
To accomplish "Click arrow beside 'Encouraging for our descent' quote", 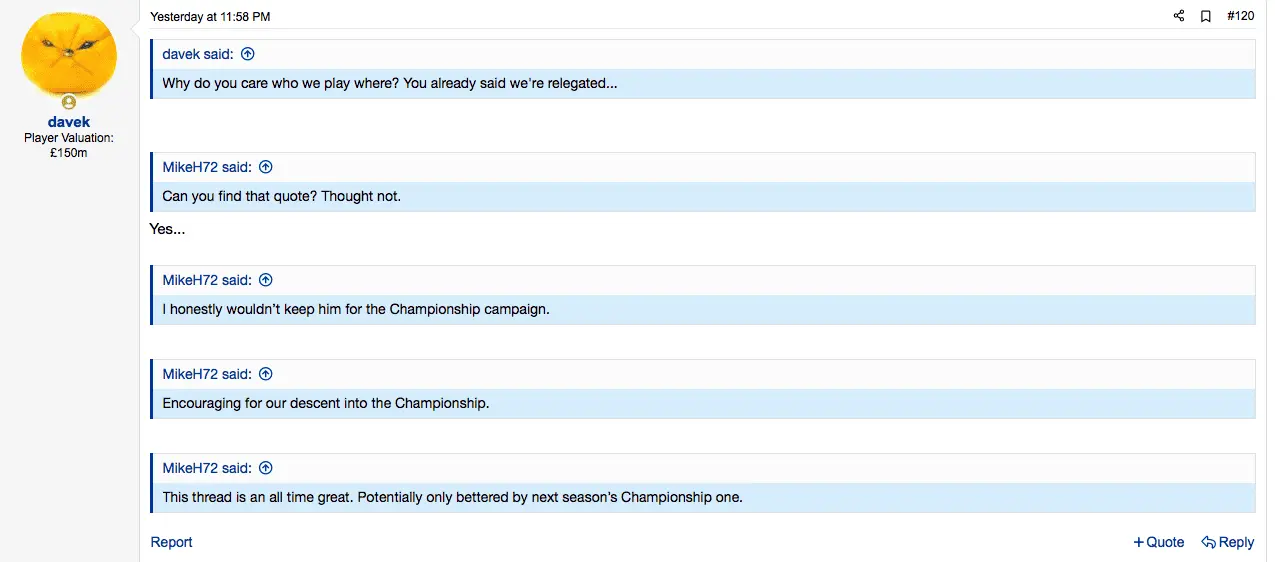I will tap(266, 375).
